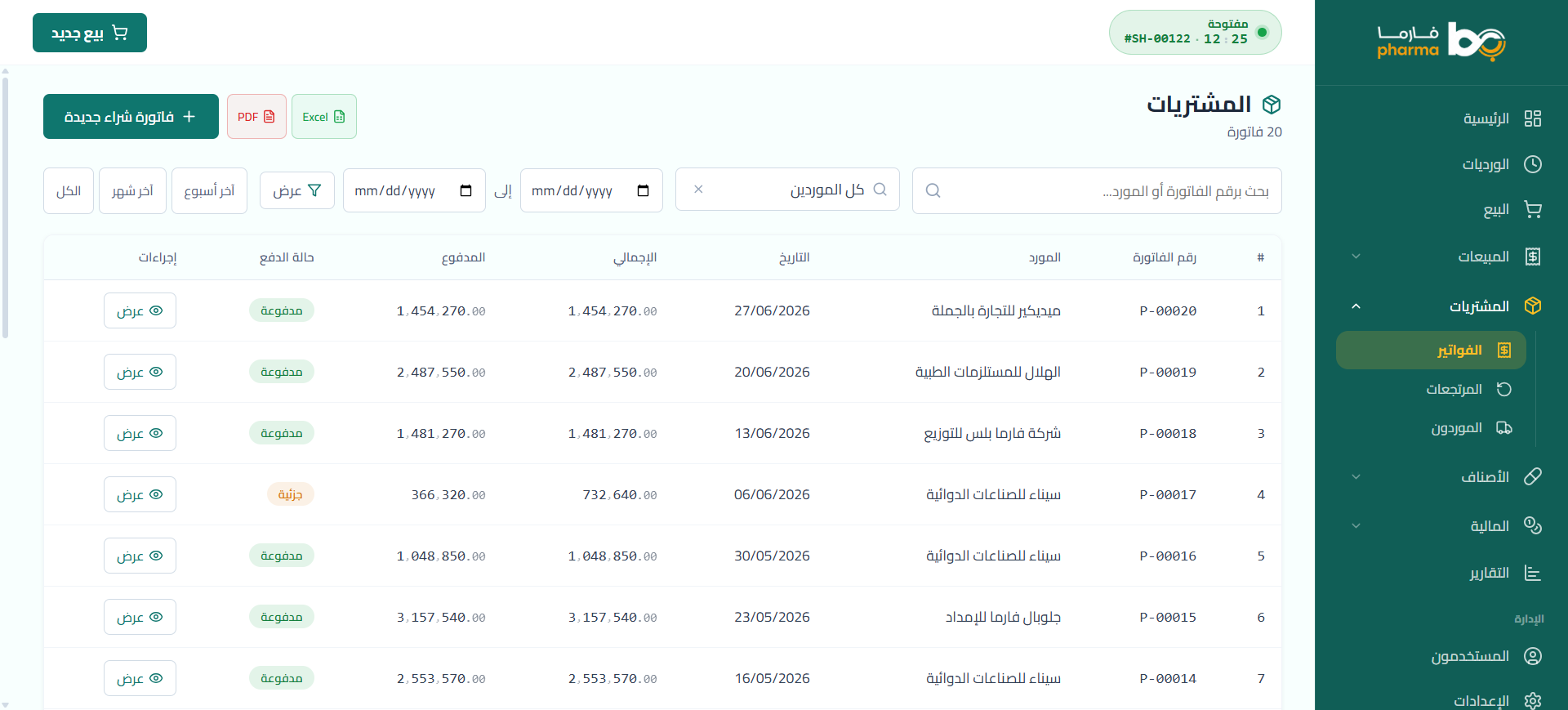1568x710 pixels.
Task: Click the start date mm/dd/yyyy field
Action: [591, 190]
